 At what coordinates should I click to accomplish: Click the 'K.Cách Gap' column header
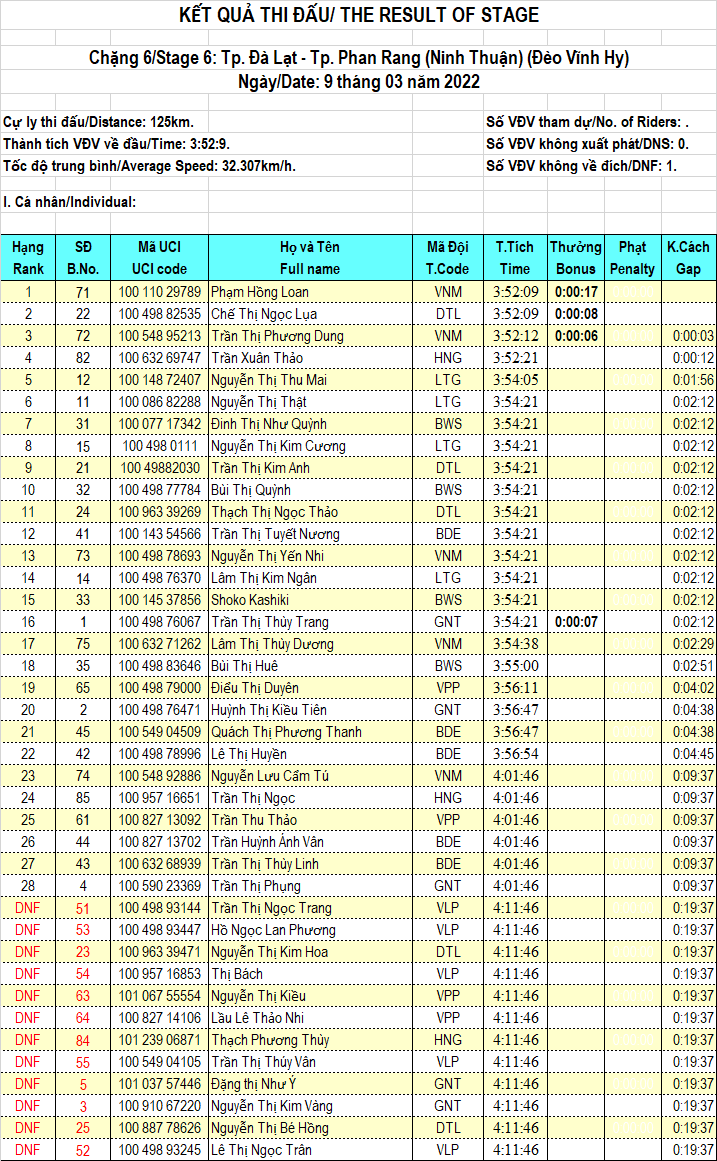pyautogui.click(x=687, y=257)
